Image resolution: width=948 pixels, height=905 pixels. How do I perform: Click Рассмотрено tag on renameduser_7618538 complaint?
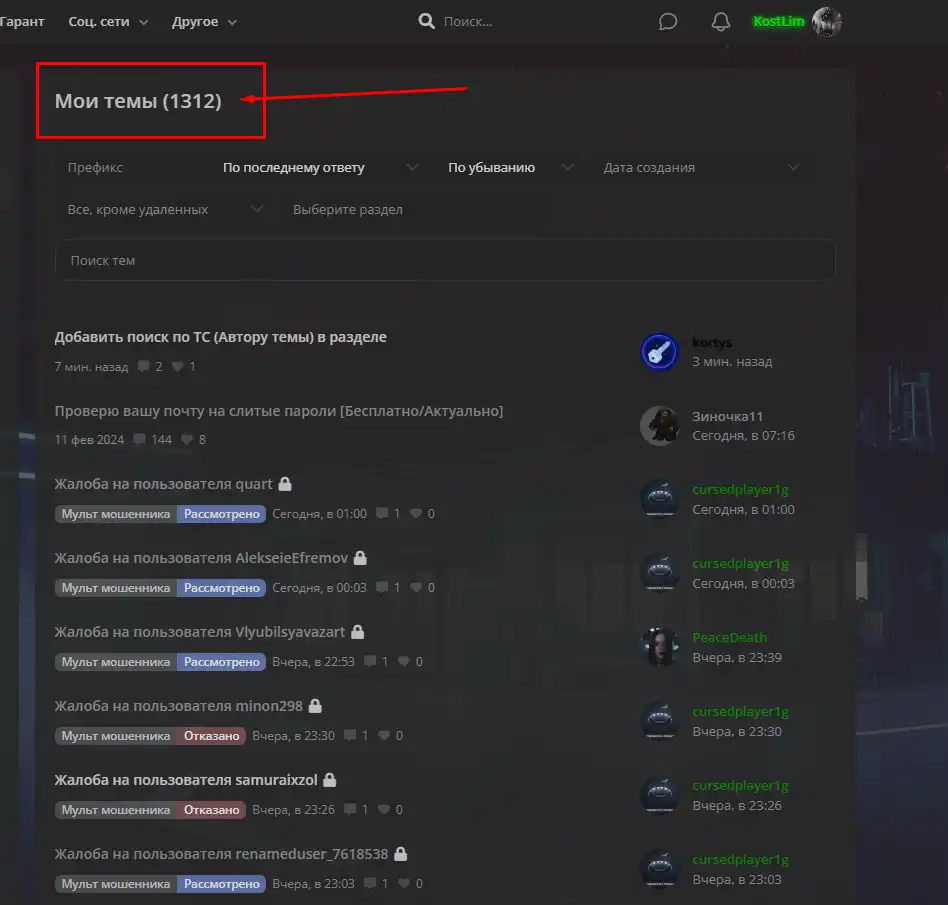point(221,884)
